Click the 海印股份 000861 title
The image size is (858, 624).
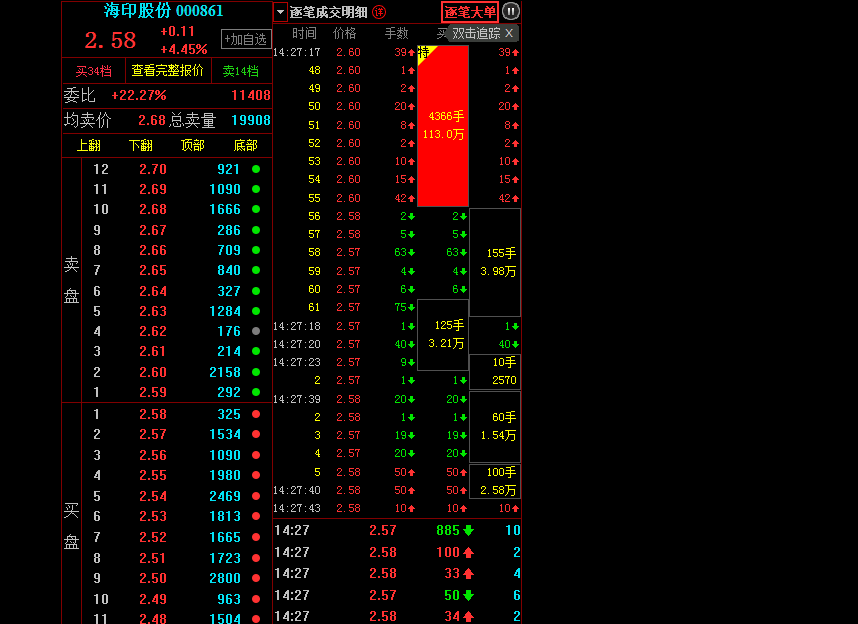point(164,11)
